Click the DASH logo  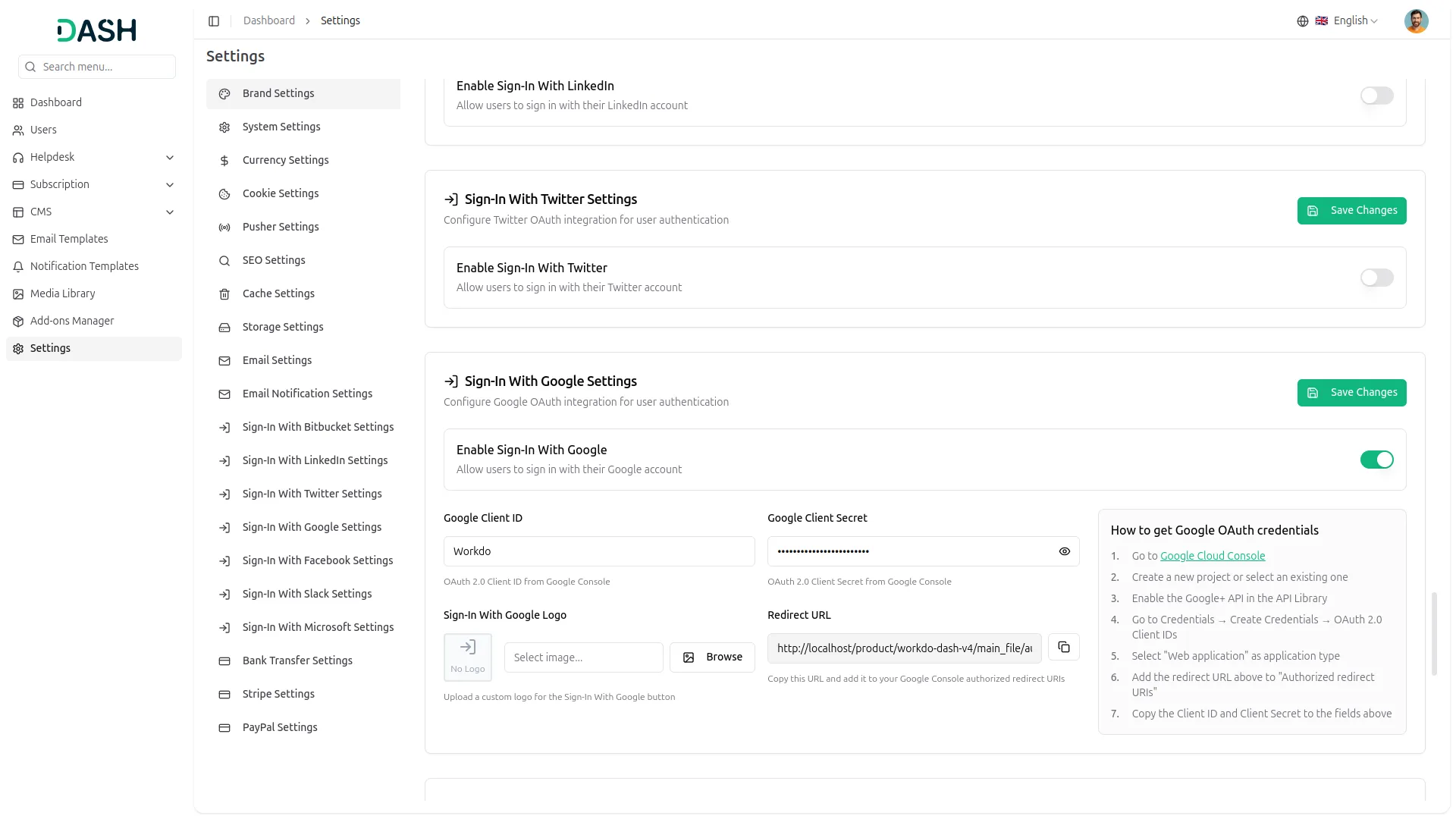click(97, 30)
